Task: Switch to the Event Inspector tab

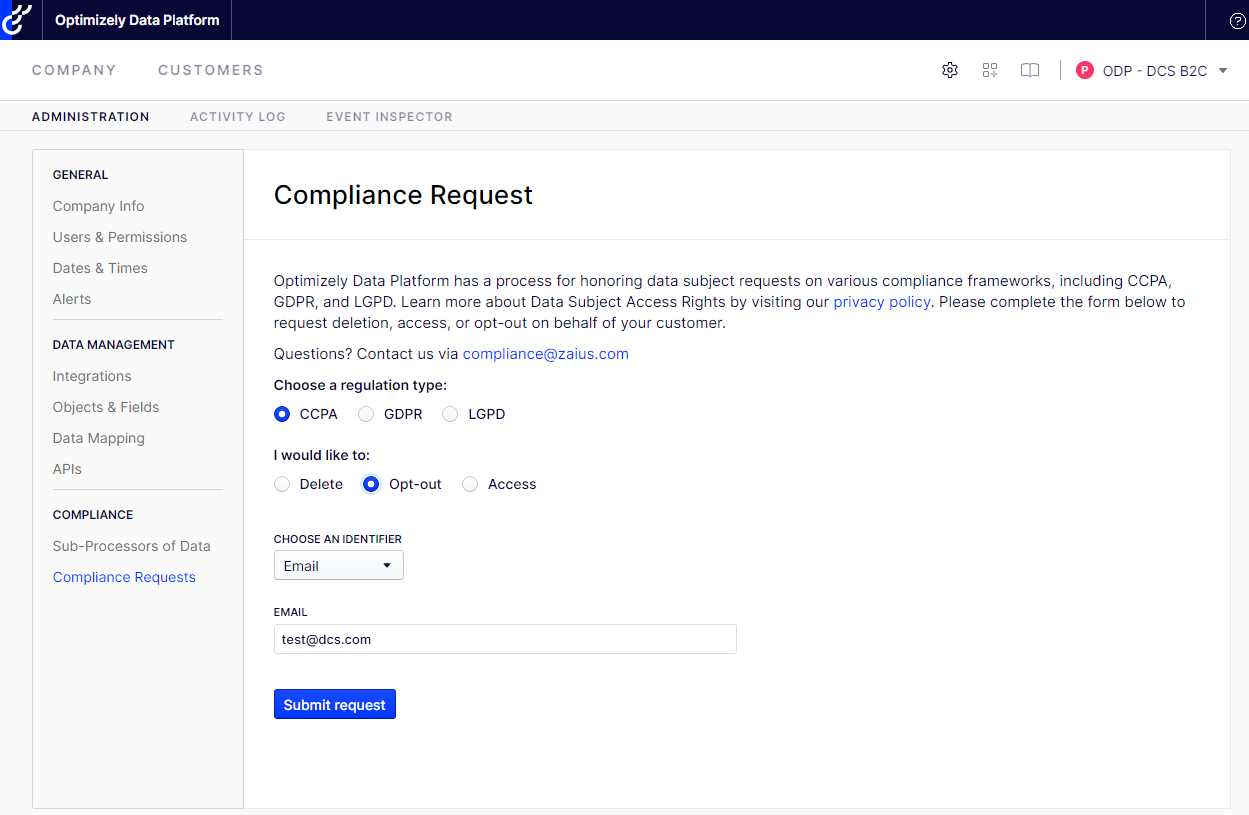Action: coord(389,116)
